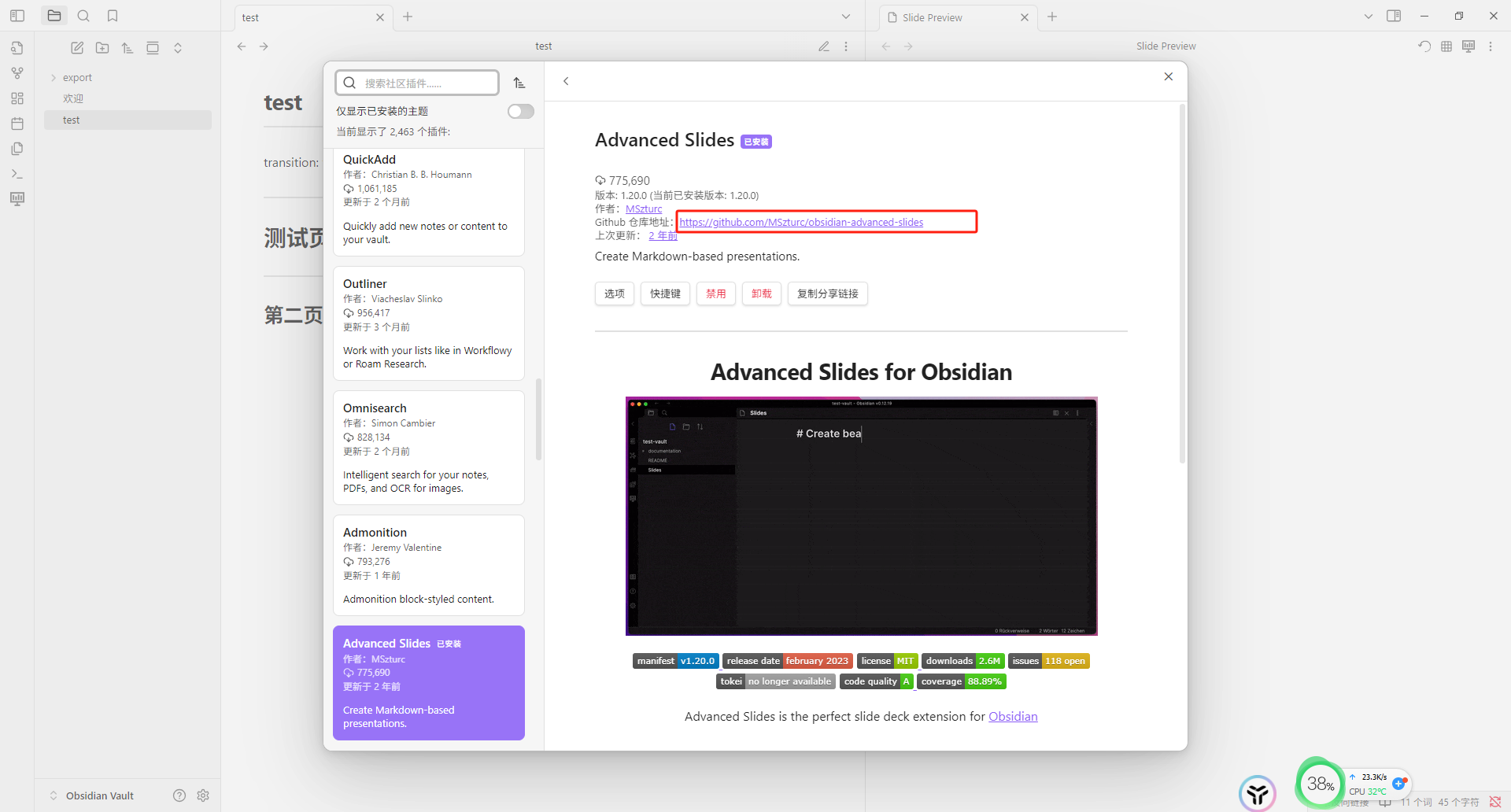Screen dimensions: 1511x812
Task: Open slide overview using the grid icon
Action: (1445, 46)
